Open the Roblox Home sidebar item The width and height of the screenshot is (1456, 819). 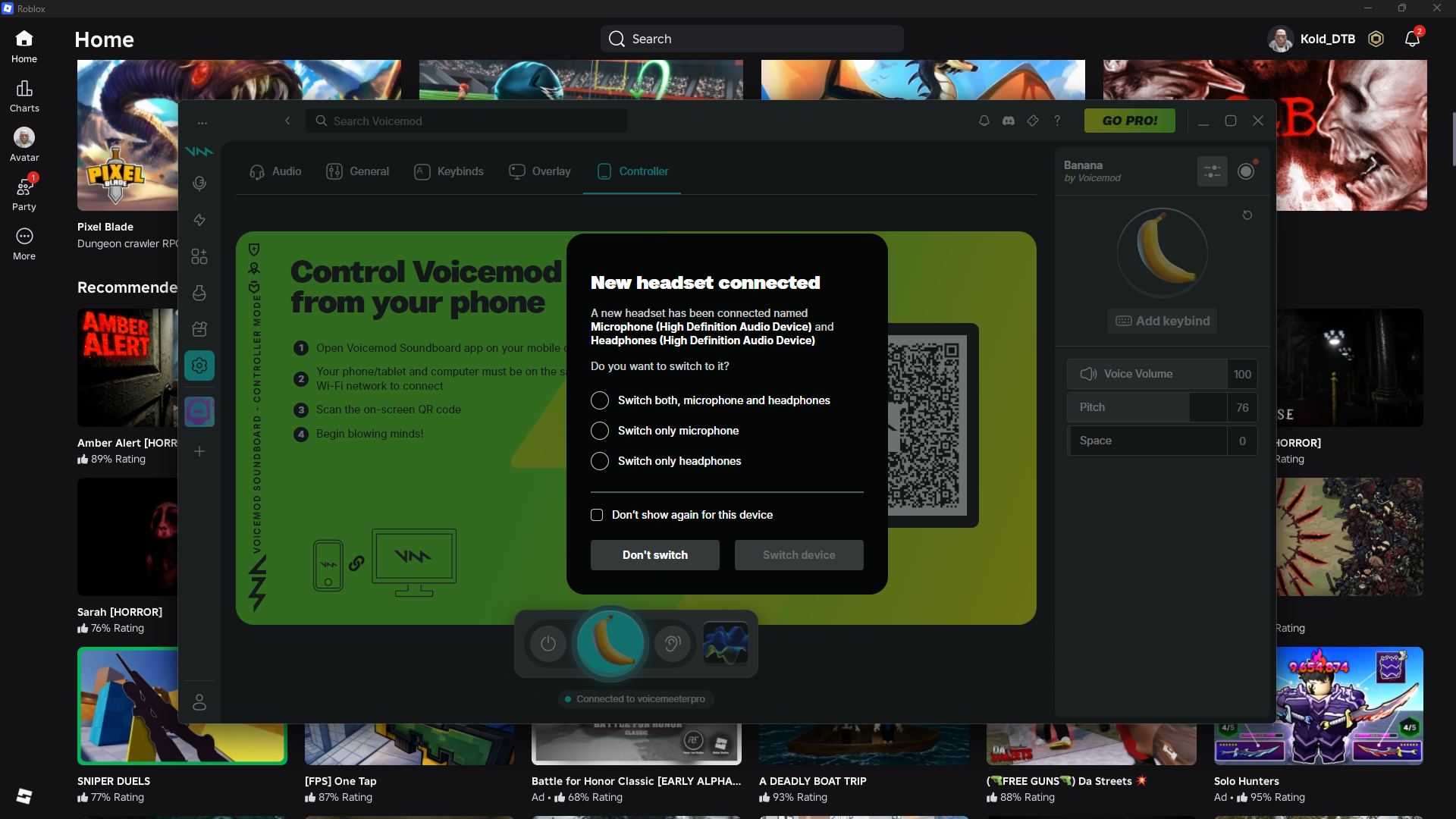[24, 47]
